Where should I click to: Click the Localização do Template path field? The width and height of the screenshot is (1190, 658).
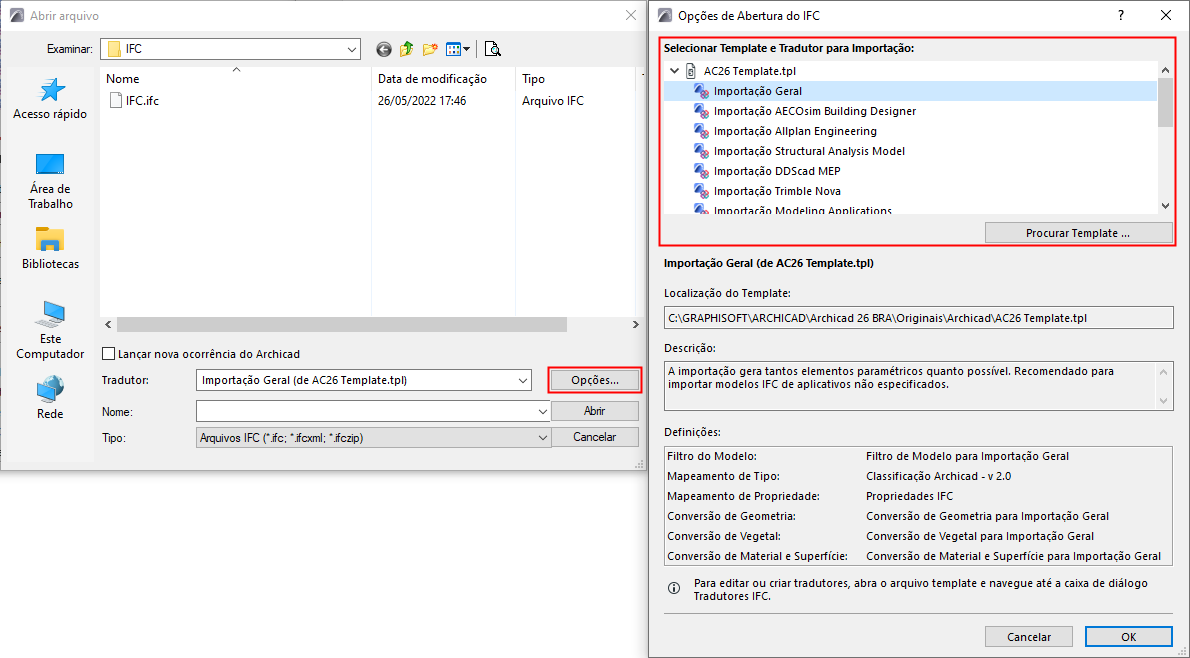[x=918, y=318]
